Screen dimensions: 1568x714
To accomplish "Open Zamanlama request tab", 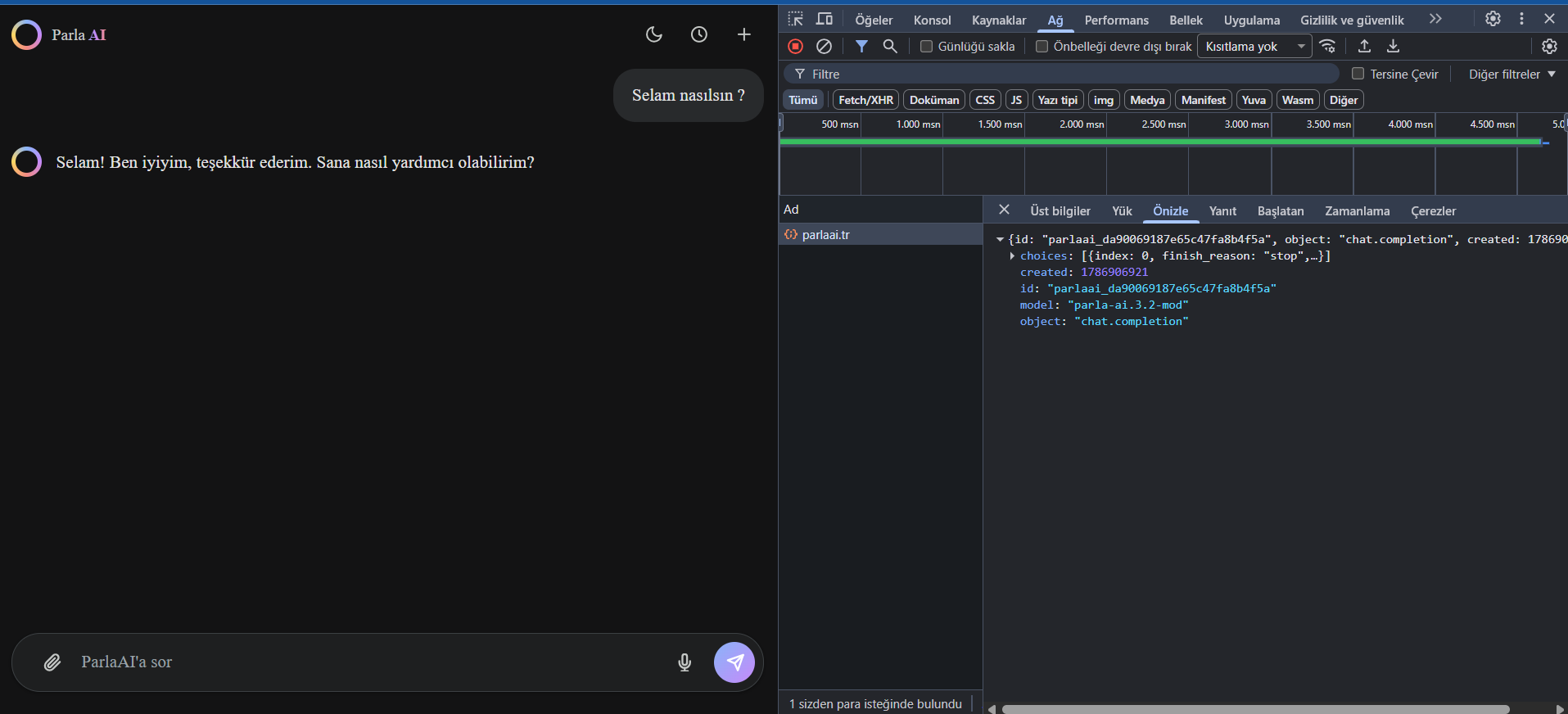I will point(1357,210).
